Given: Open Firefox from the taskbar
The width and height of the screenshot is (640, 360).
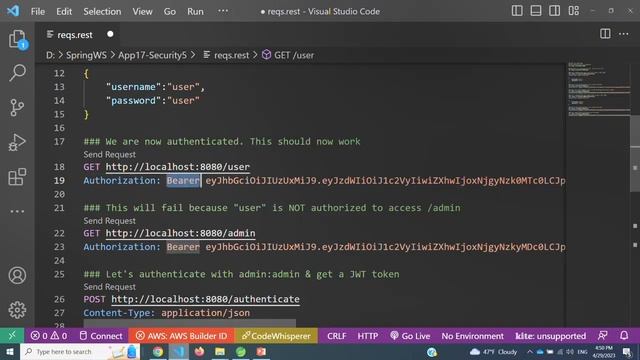Looking at the screenshot, I should 199,352.
